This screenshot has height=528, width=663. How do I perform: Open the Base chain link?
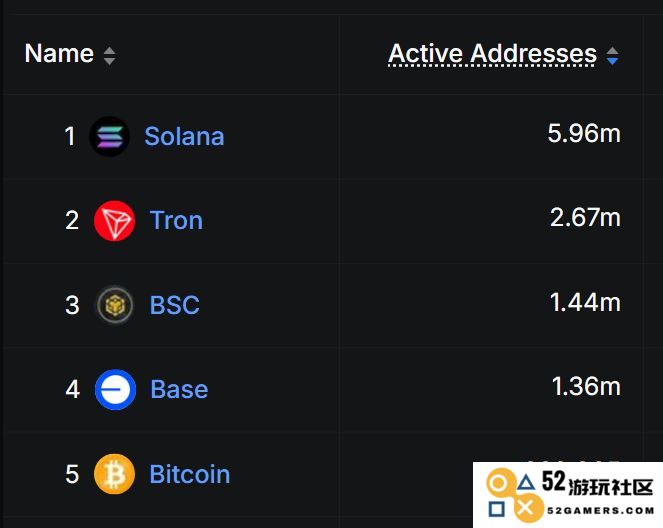click(x=179, y=389)
